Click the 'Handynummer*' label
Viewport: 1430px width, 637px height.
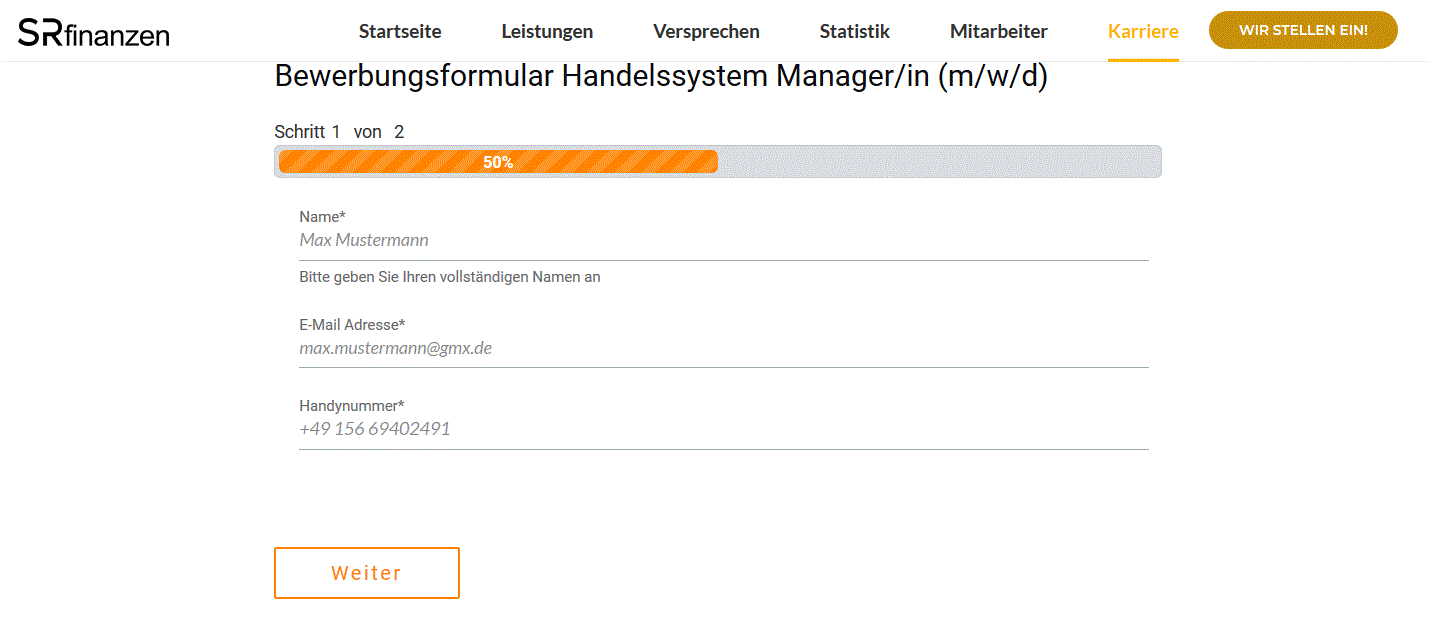[x=351, y=406]
